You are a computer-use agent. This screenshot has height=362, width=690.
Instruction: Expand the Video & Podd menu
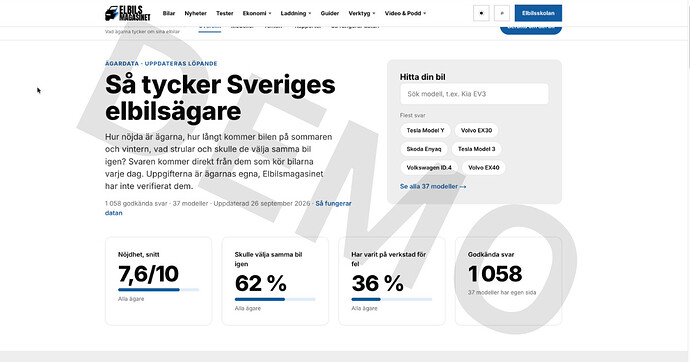coord(405,13)
